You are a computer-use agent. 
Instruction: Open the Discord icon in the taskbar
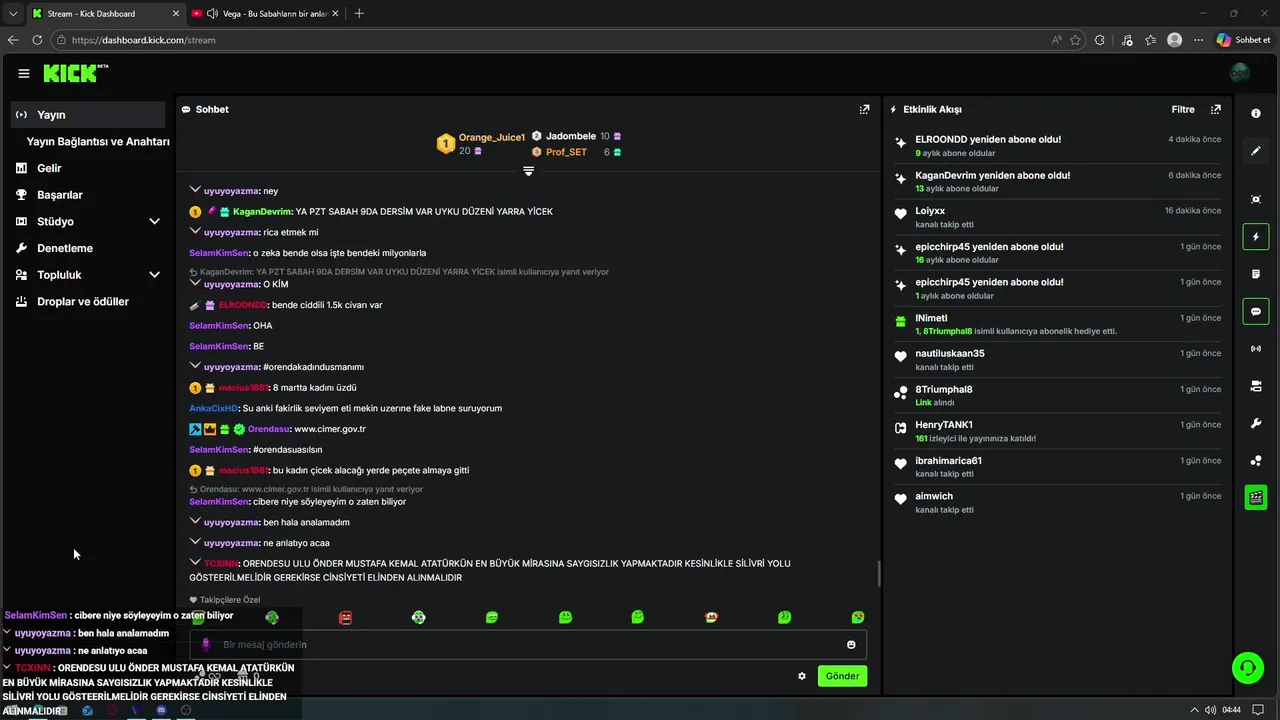[161, 710]
